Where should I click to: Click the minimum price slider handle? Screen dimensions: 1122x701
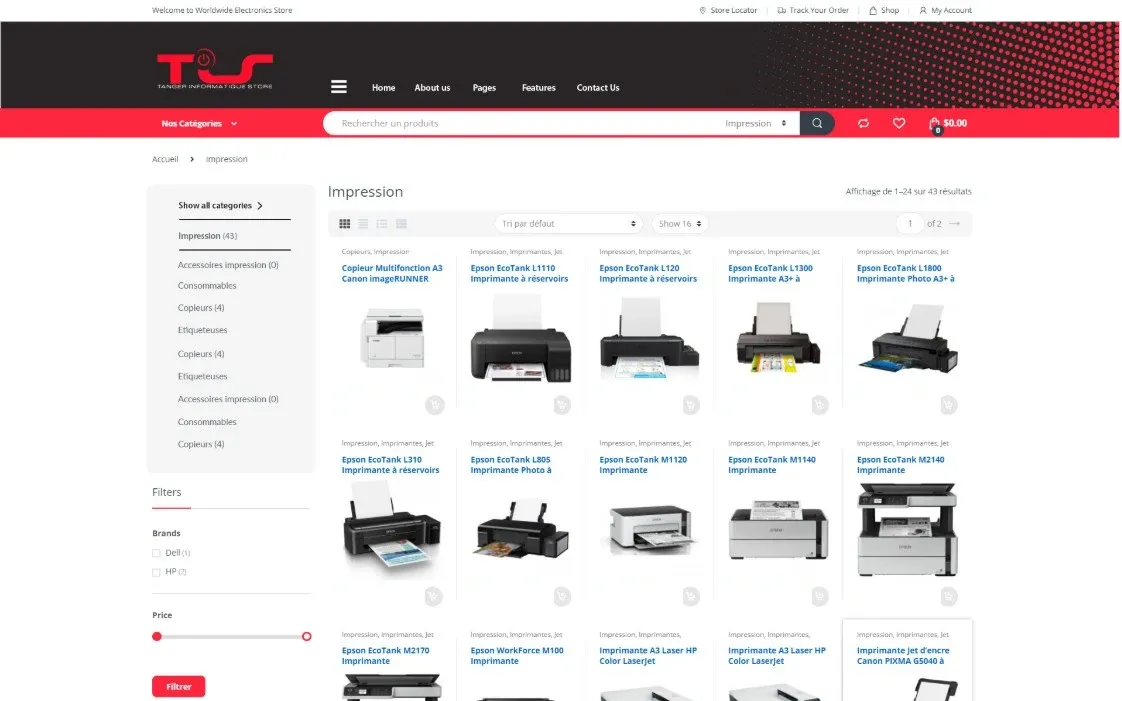[x=157, y=637]
